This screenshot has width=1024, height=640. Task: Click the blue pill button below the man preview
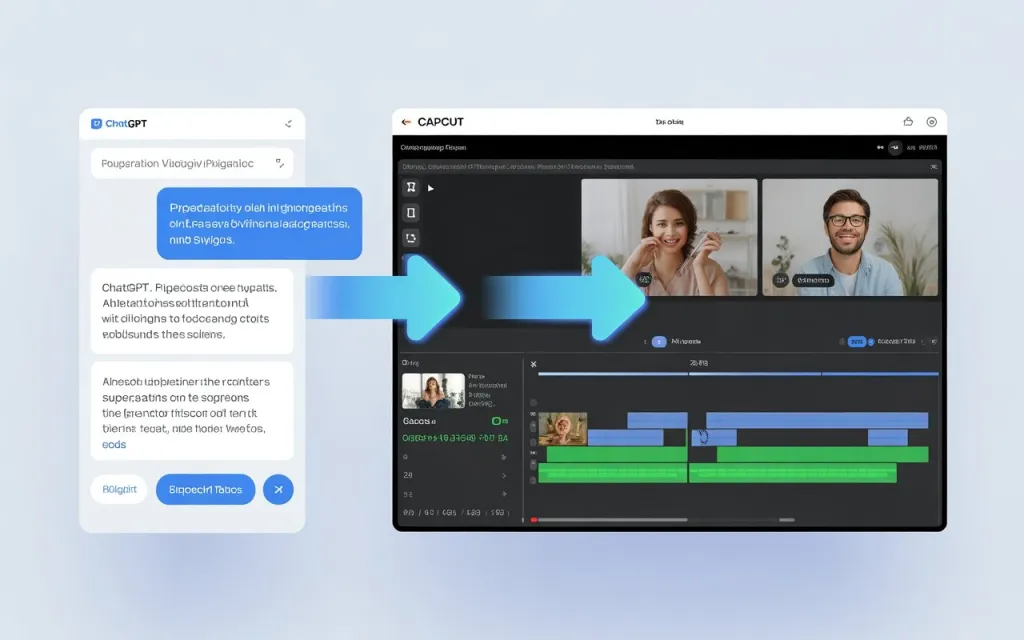pos(856,342)
